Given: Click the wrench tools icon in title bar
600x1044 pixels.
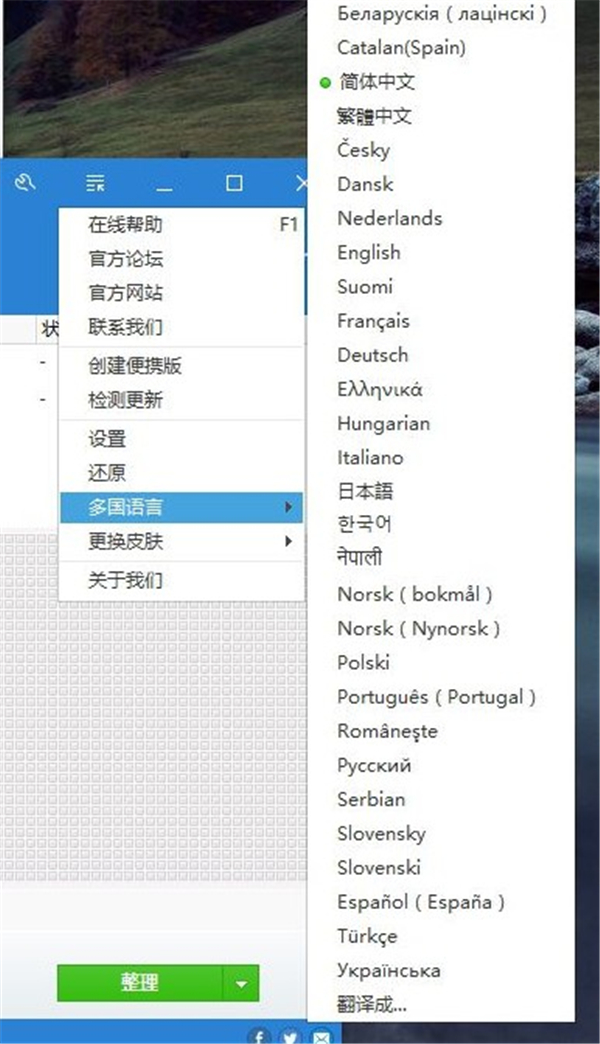Looking at the screenshot, I should click(x=25, y=183).
